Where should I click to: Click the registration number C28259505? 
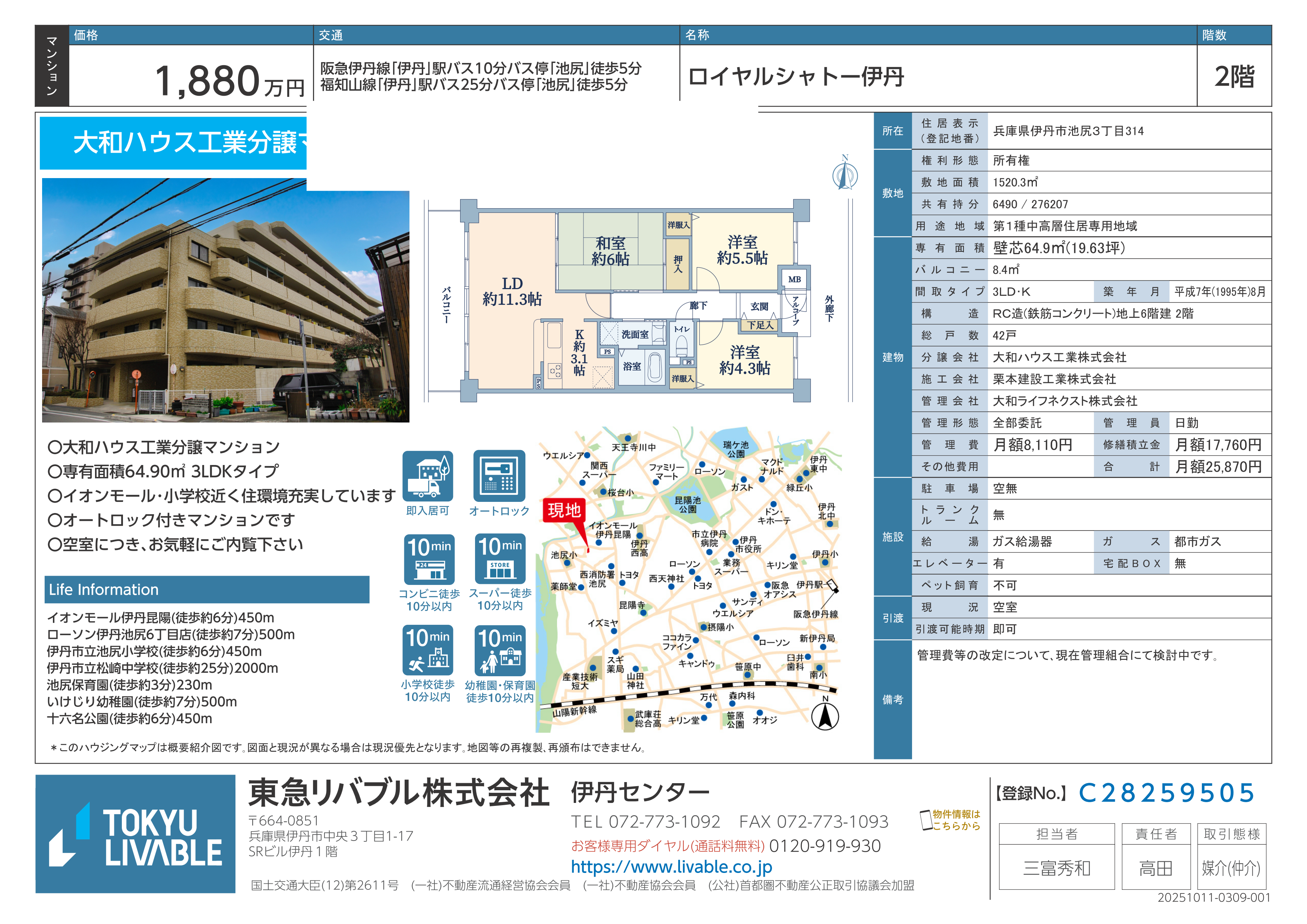coord(1166,792)
